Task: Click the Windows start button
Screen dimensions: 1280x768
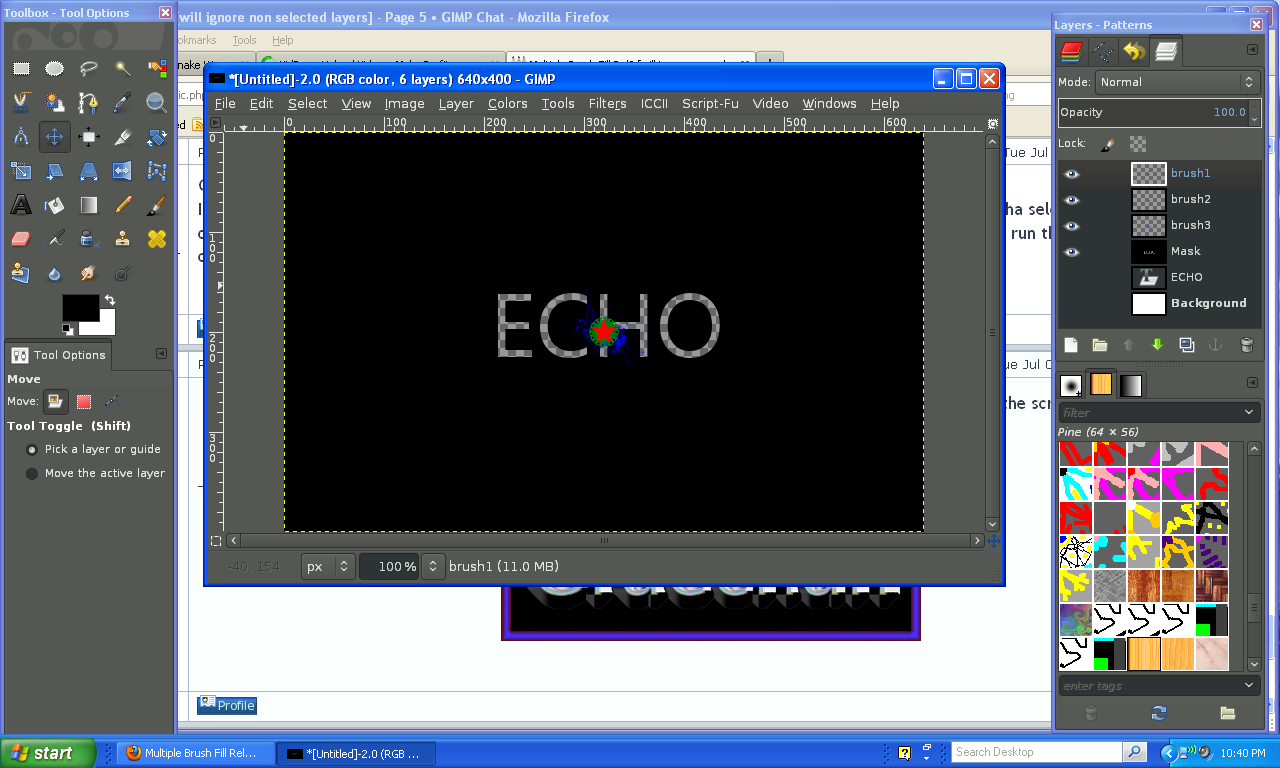Action: click(x=48, y=753)
